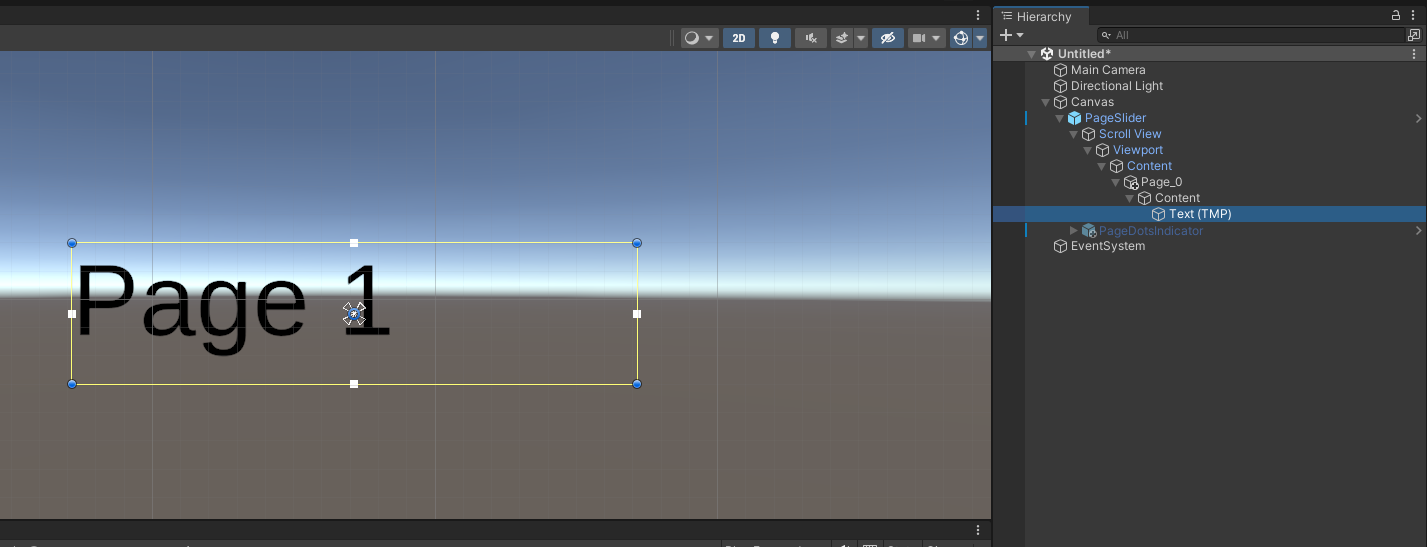Toggle 2D scene view mode

739,38
